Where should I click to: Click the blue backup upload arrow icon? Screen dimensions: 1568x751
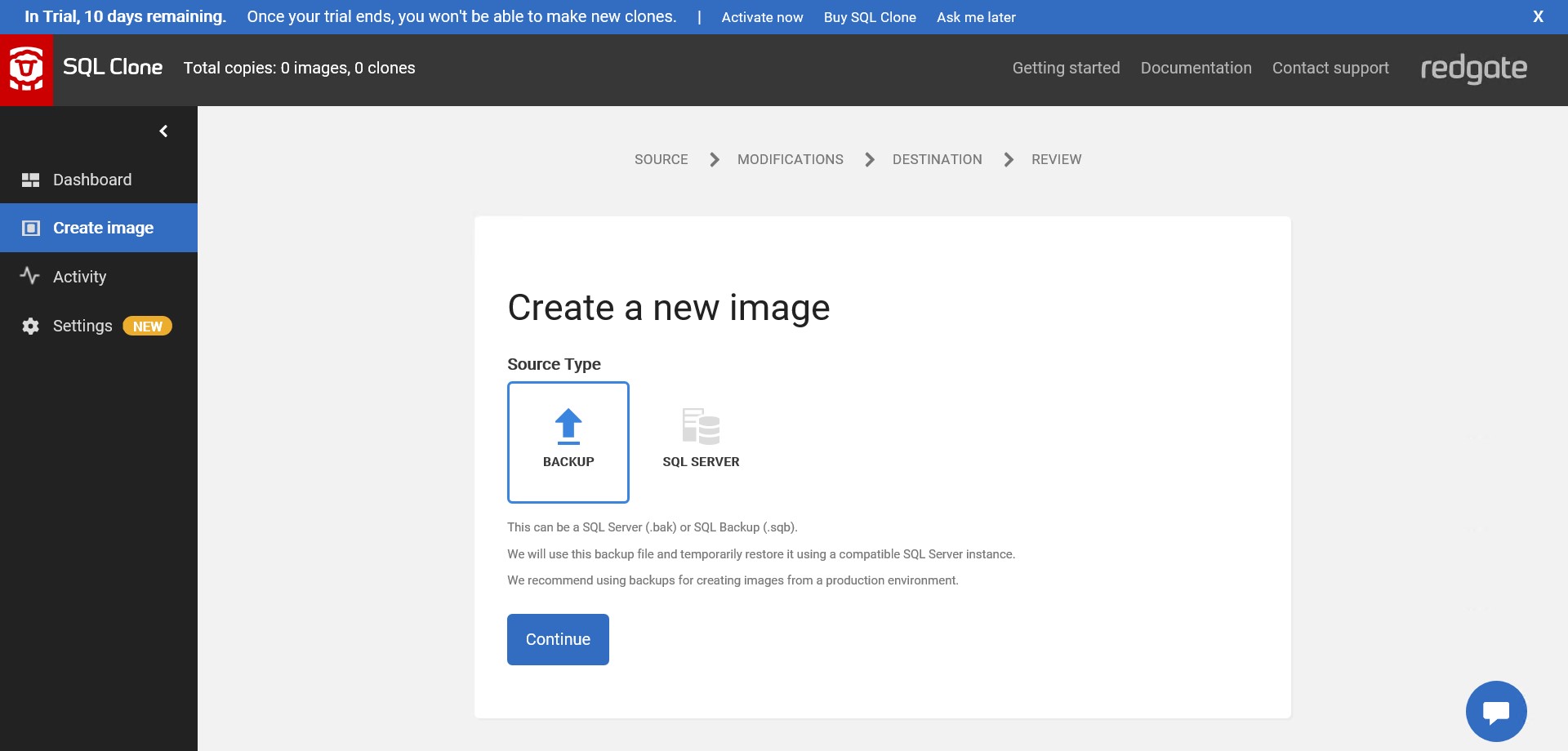[568, 426]
